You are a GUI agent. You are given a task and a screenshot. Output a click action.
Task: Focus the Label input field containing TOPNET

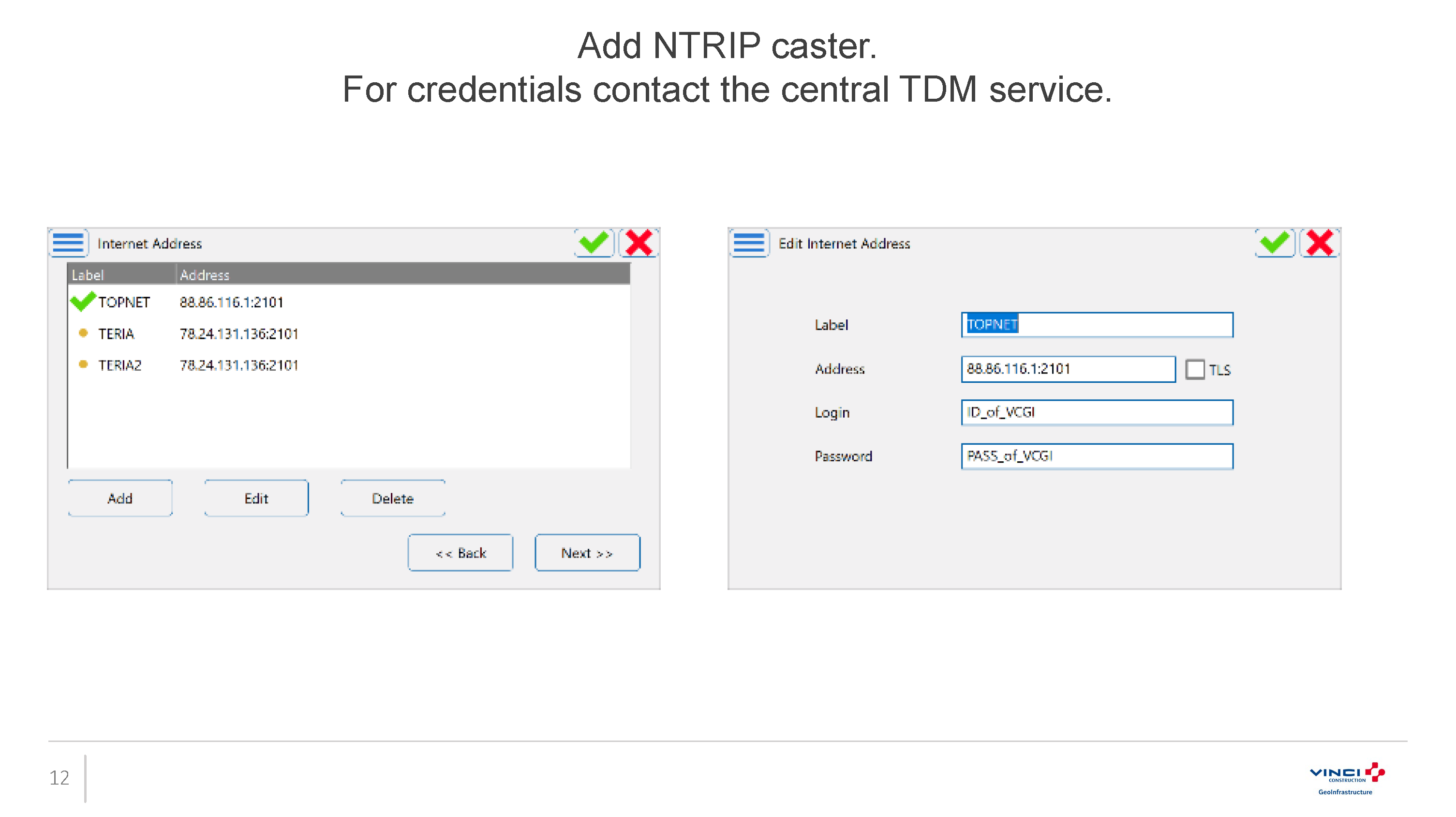pos(1097,325)
